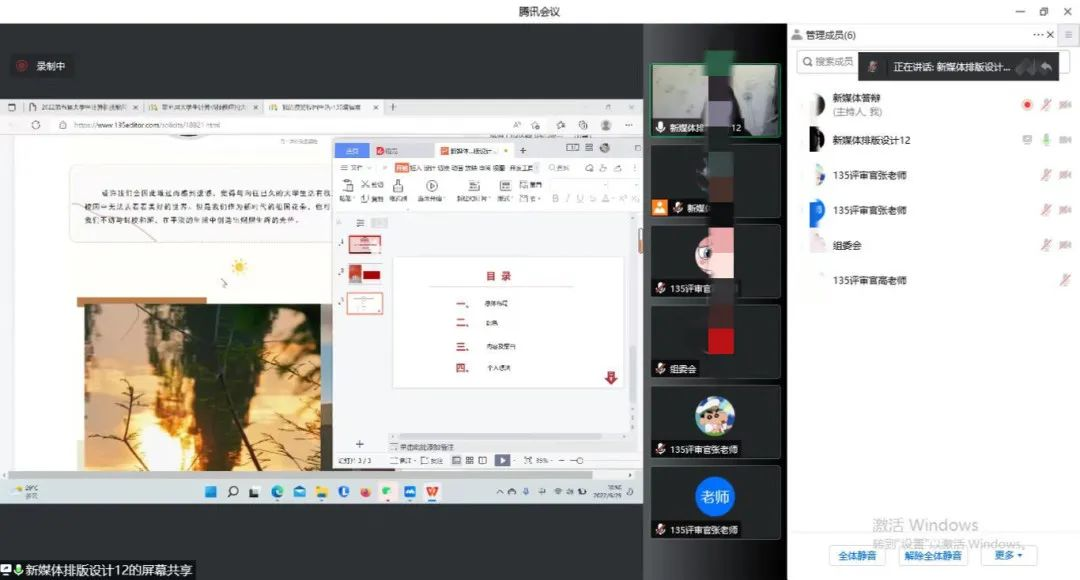Click the 单击此处添加备注 notes area
This screenshot has width=1080, height=580.
(427, 447)
